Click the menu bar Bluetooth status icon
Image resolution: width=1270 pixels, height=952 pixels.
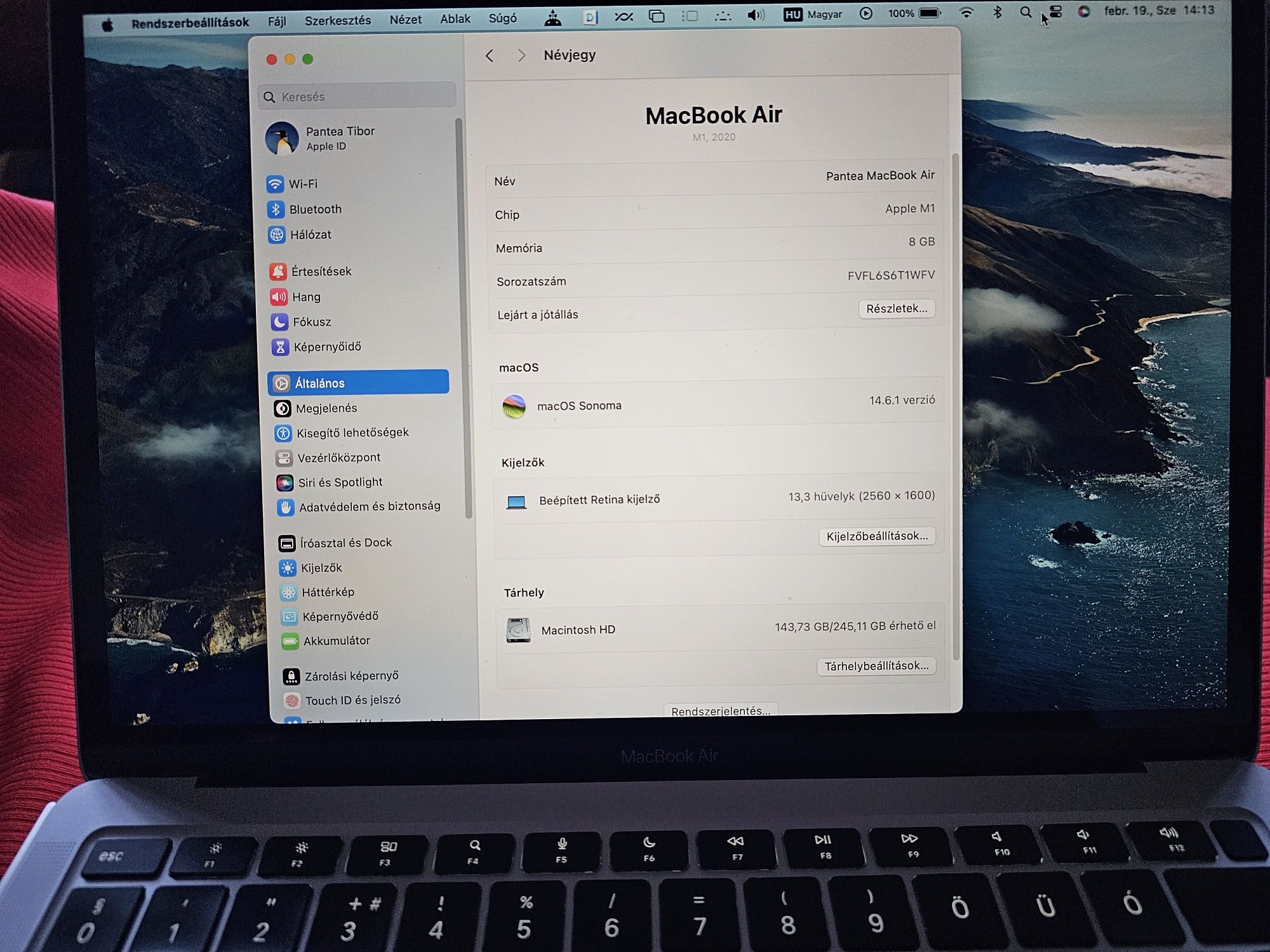998,13
